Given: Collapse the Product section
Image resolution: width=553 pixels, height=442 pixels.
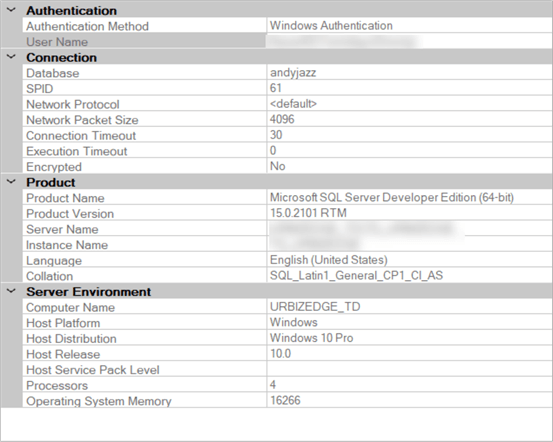Looking at the screenshot, I should [x=12, y=182].
